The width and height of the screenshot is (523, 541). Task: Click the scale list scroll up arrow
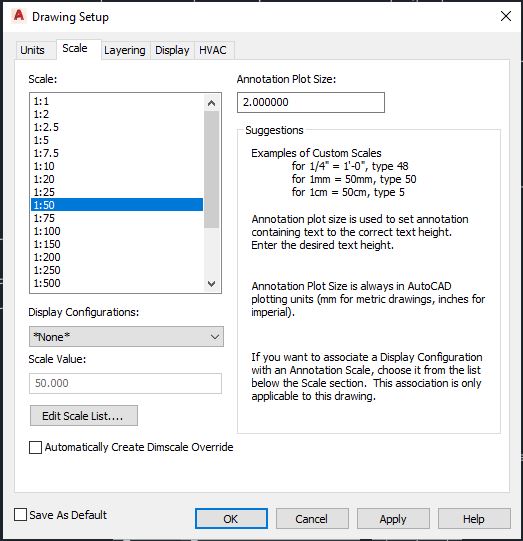[x=211, y=103]
